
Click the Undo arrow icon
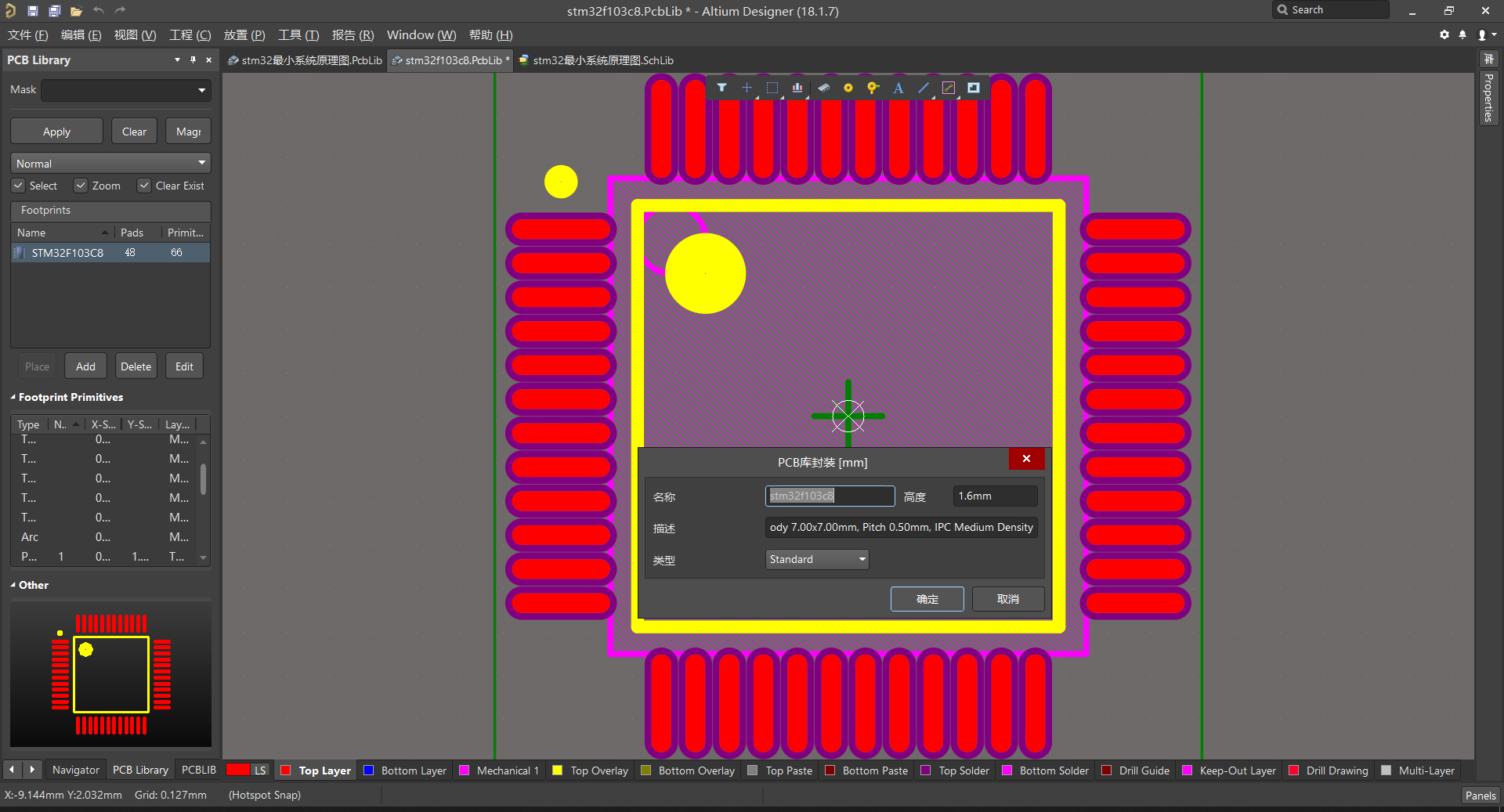(98, 11)
